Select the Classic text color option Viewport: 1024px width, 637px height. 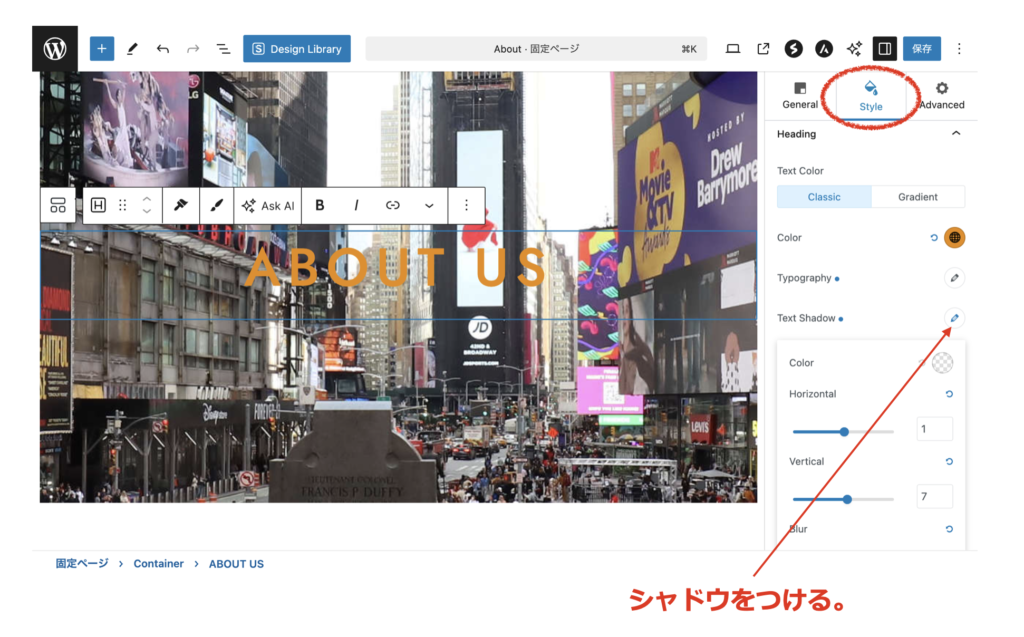point(824,197)
